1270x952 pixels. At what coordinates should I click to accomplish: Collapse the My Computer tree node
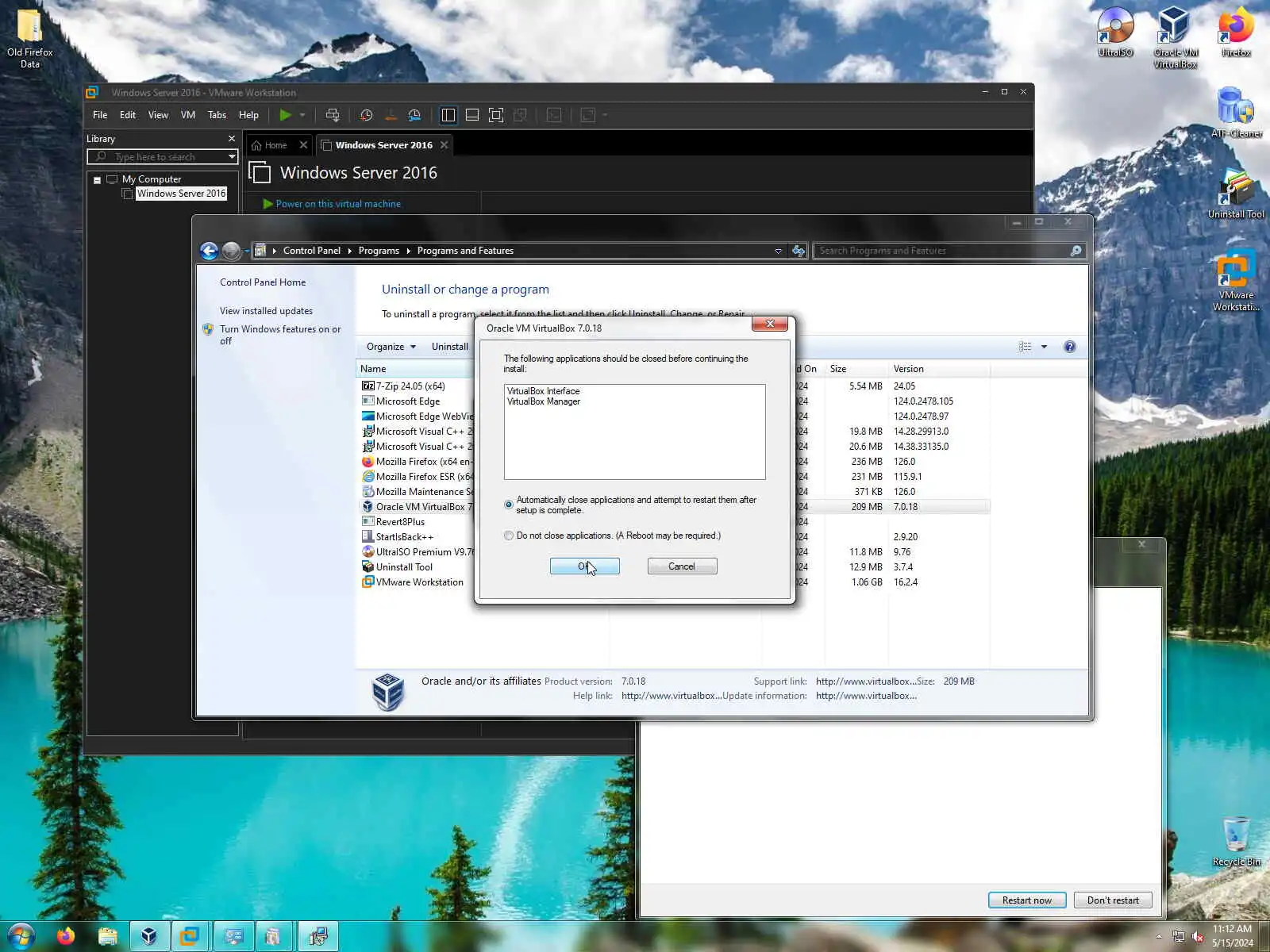97,180
